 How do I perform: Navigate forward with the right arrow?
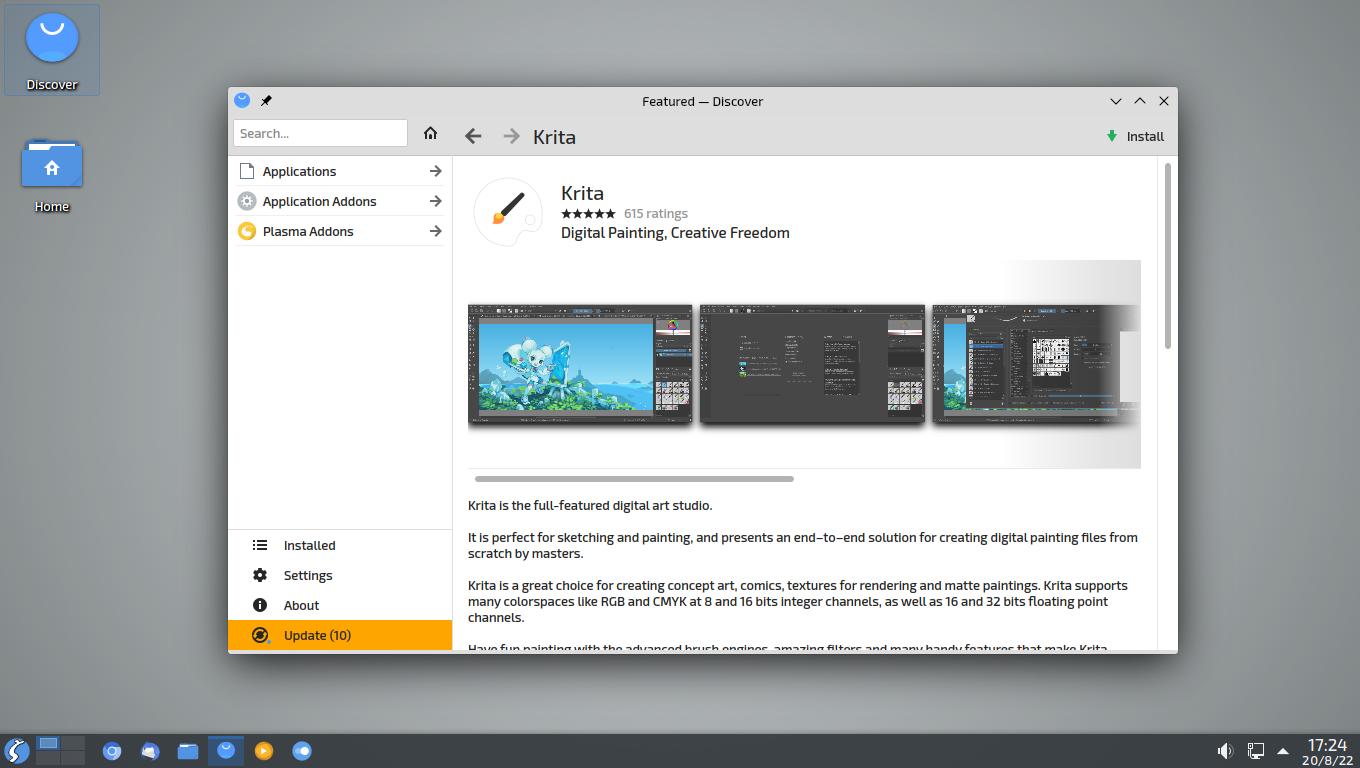511,136
